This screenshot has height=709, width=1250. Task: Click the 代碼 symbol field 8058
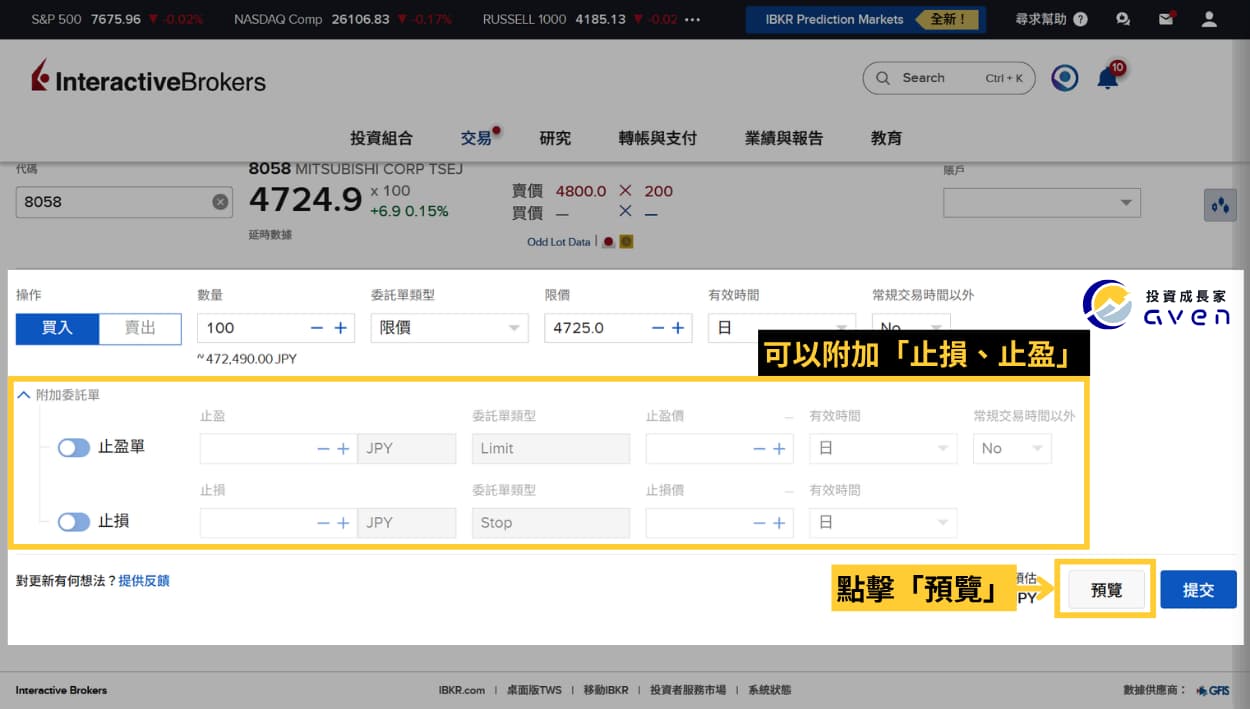(x=124, y=202)
